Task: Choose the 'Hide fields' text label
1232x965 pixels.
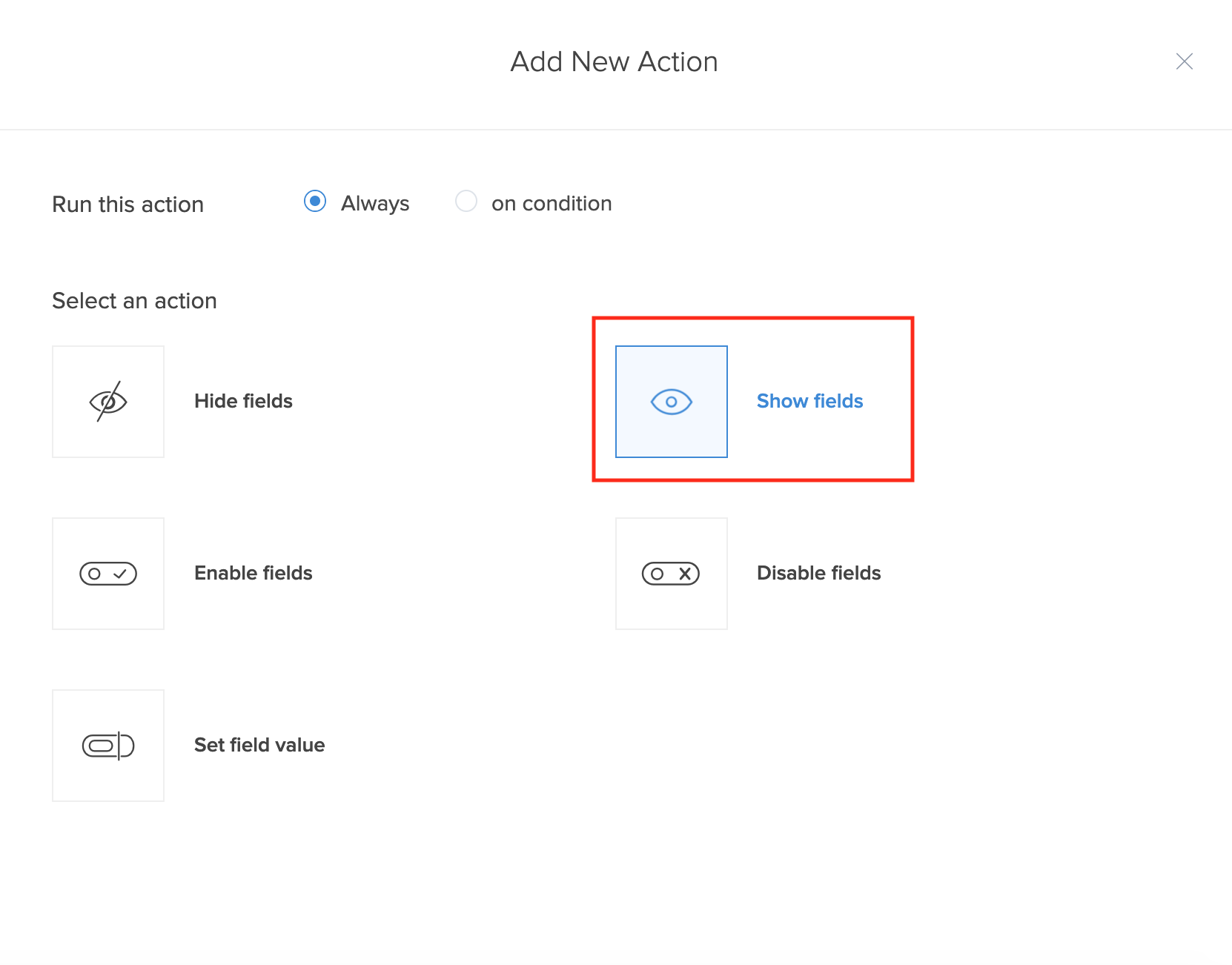Action: coord(243,401)
